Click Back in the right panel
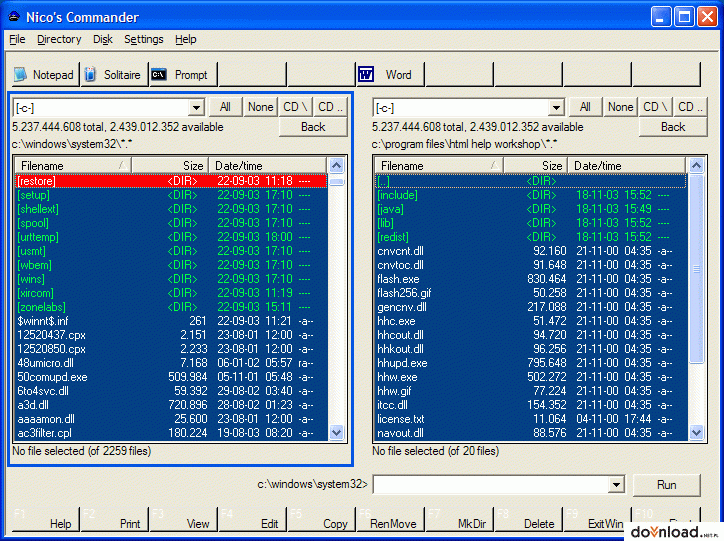Viewport: 724px width, 541px height. point(673,127)
